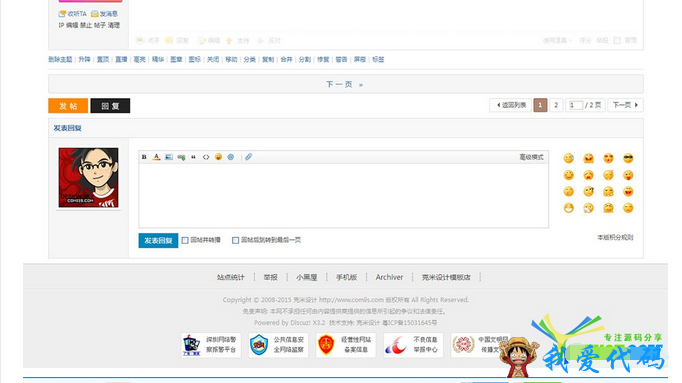Click 删除主题 moderation option

(60, 60)
